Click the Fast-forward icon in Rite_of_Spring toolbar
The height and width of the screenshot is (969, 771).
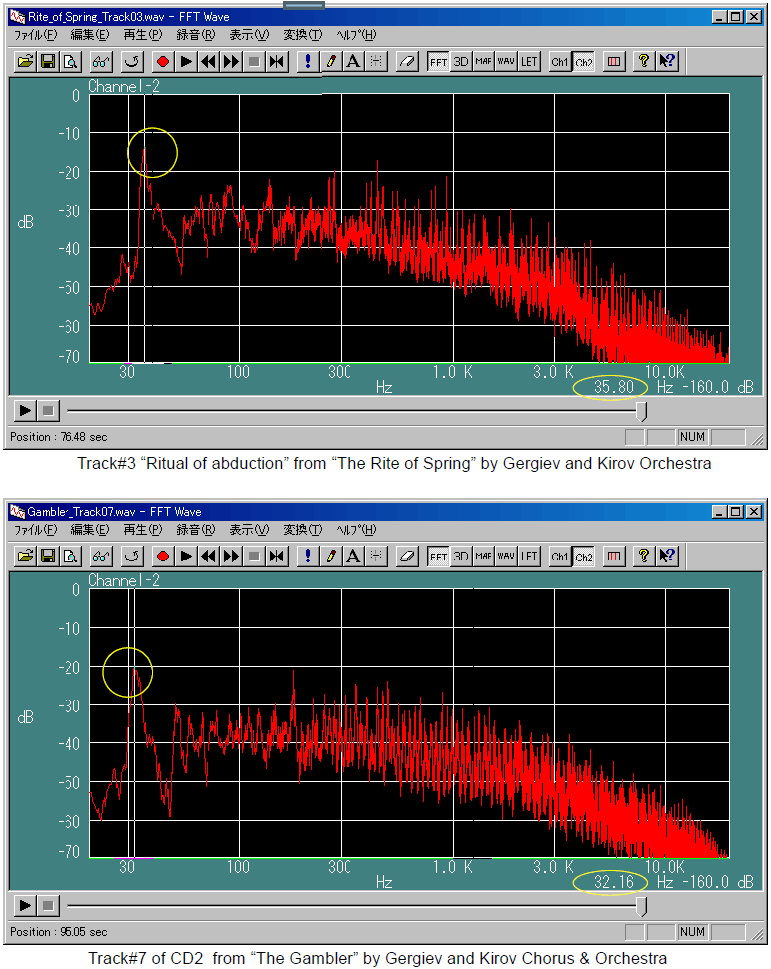click(231, 61)
